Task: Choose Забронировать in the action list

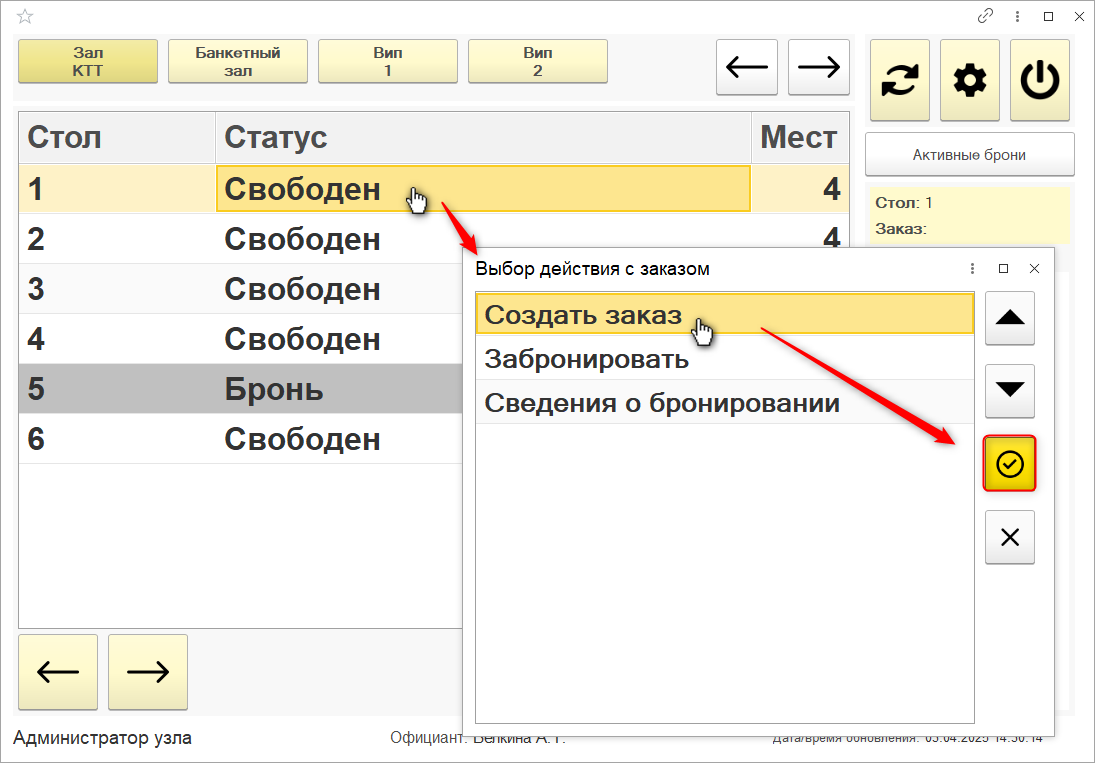Action: pos(587,359)
